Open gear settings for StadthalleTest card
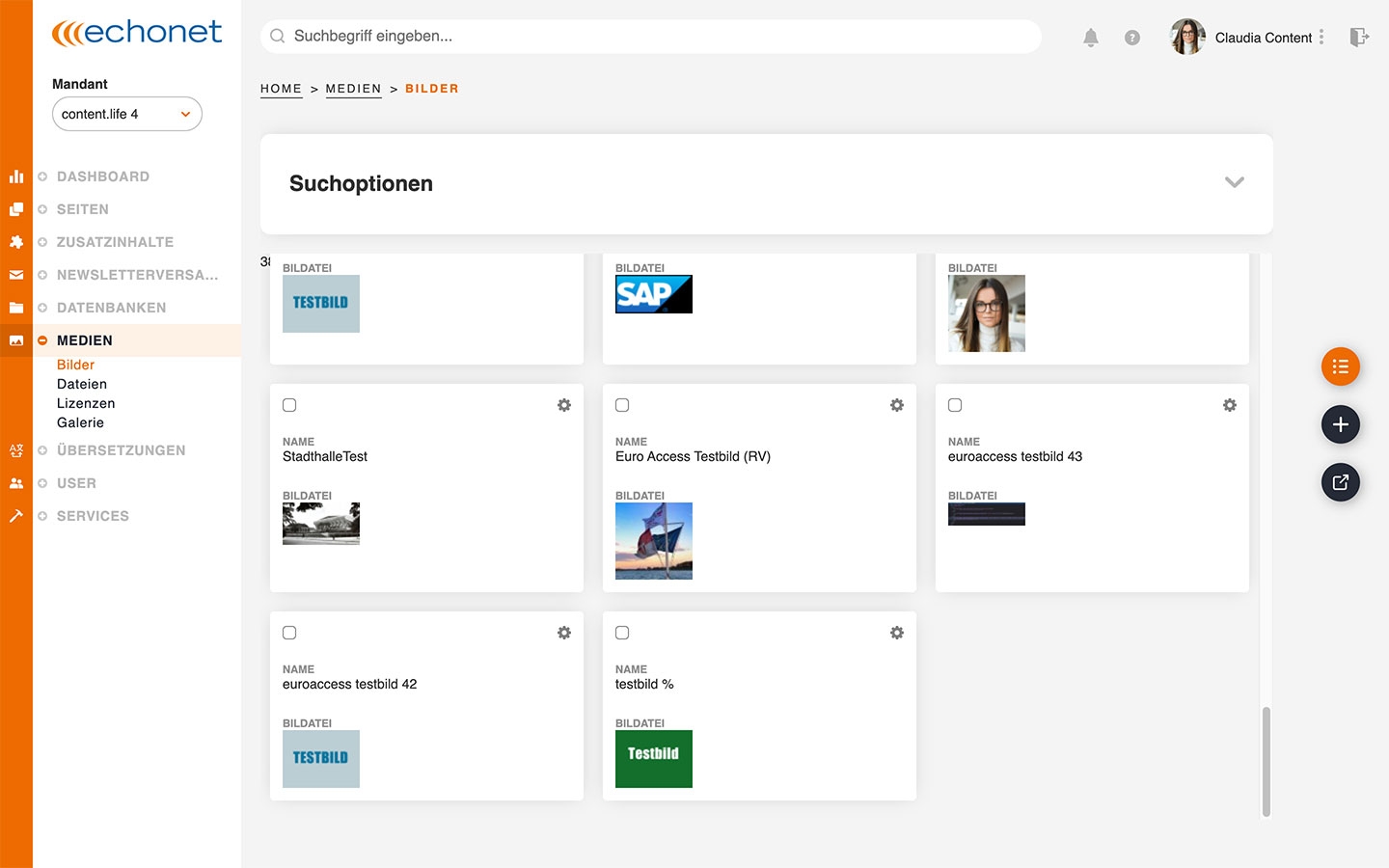Viewport: 1389px width, 868px height. tap(564, 405)
